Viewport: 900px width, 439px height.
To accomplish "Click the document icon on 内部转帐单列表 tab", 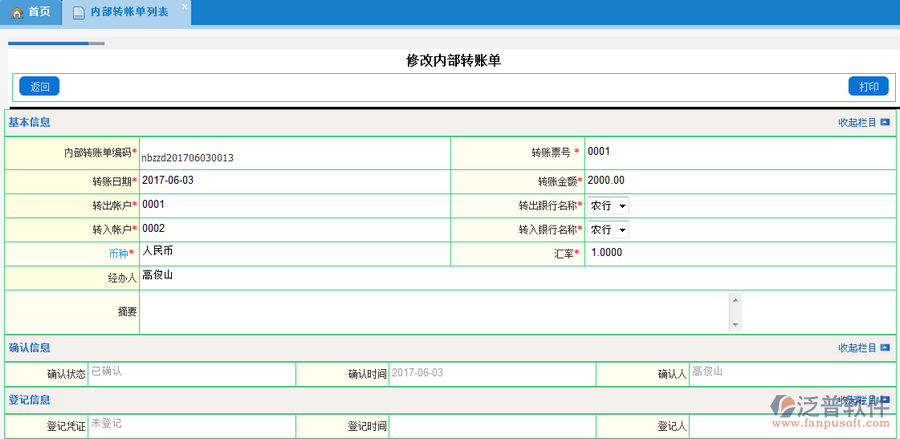I will pyautogui.click(x=79, y=13).
